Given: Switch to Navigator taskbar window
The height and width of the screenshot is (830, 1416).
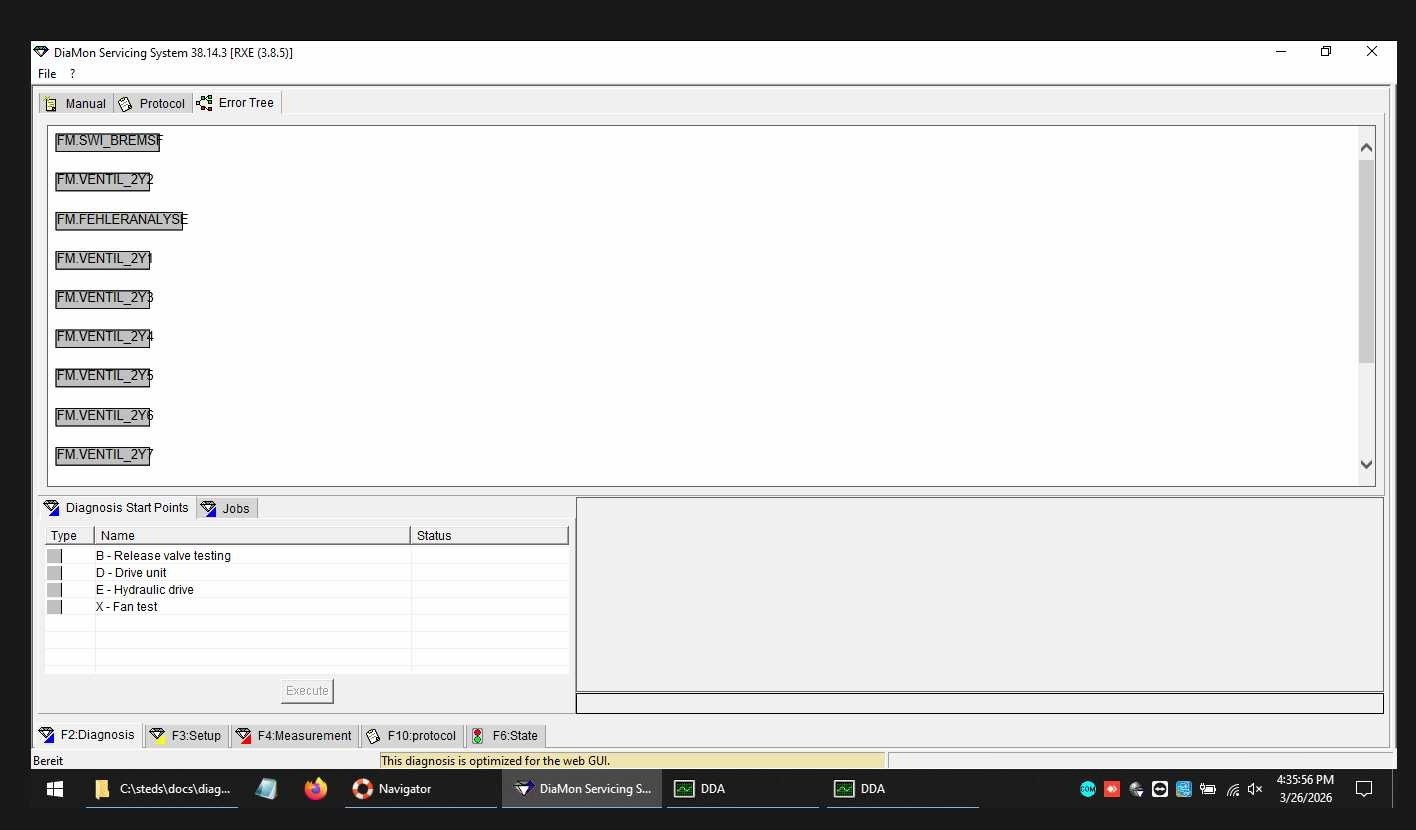Looking at the screenshot, I should (x=420, y=789).
